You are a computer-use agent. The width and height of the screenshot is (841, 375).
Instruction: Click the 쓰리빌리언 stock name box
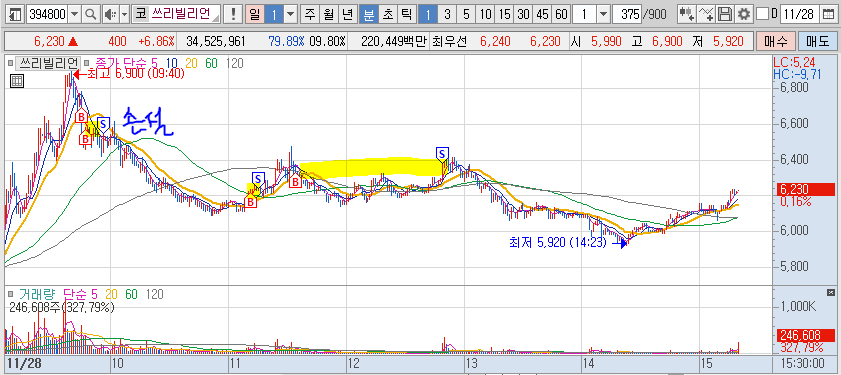tap(184, 14)
